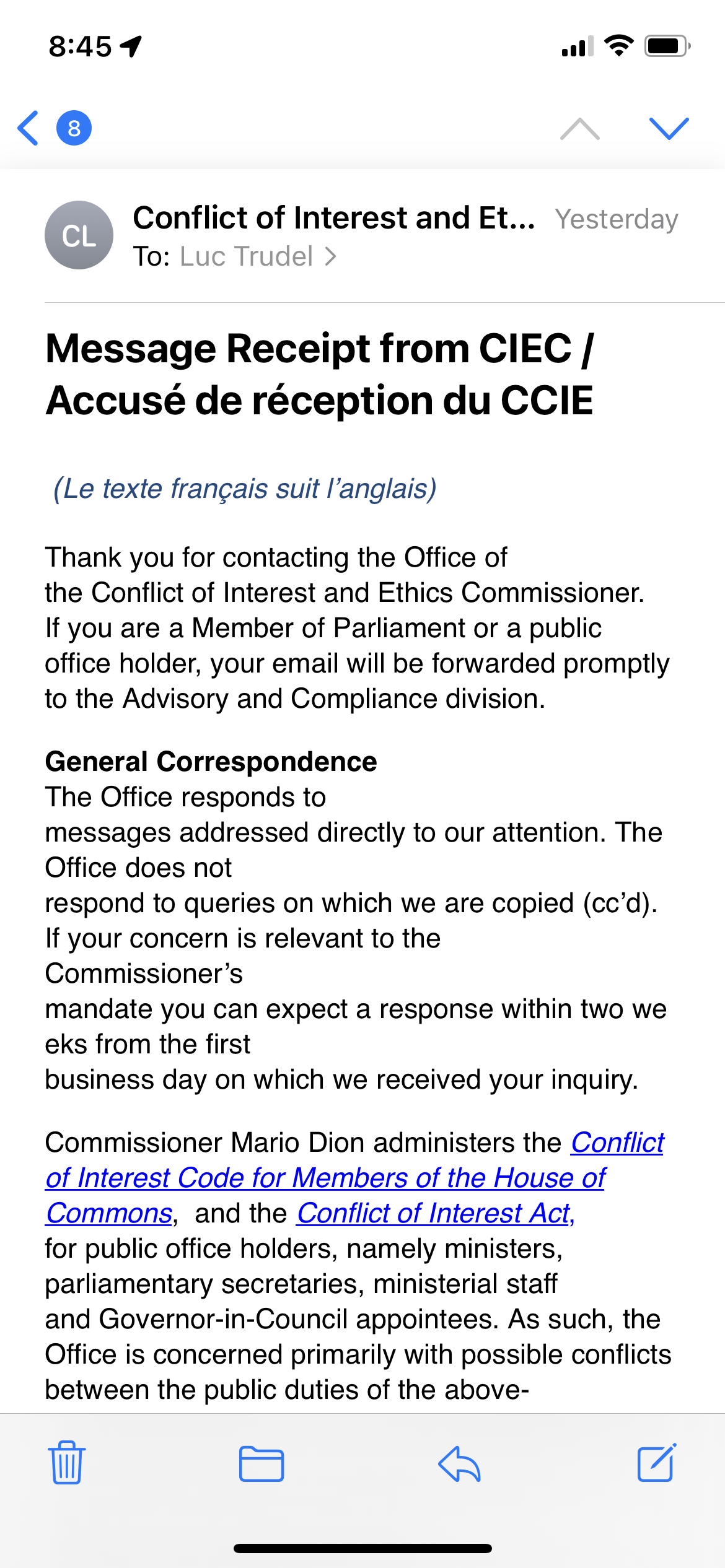The width and height of the screenshot is (725, 1568).
Task: Tap the battery indicator in the status bar
Action: (667, 46)
